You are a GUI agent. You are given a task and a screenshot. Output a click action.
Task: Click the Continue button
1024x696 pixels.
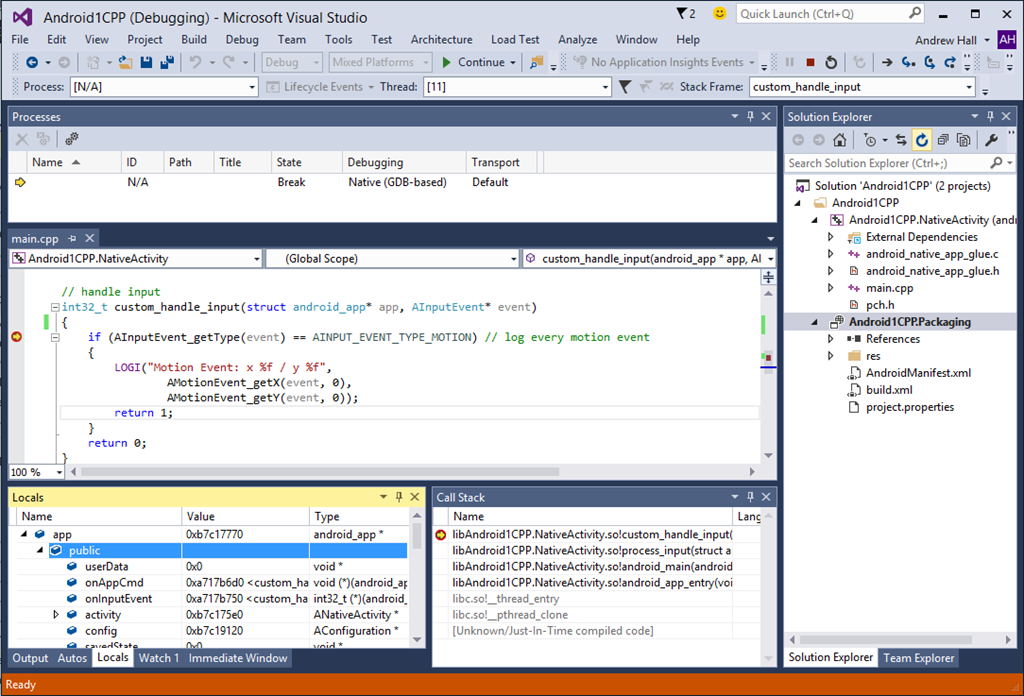473,62
